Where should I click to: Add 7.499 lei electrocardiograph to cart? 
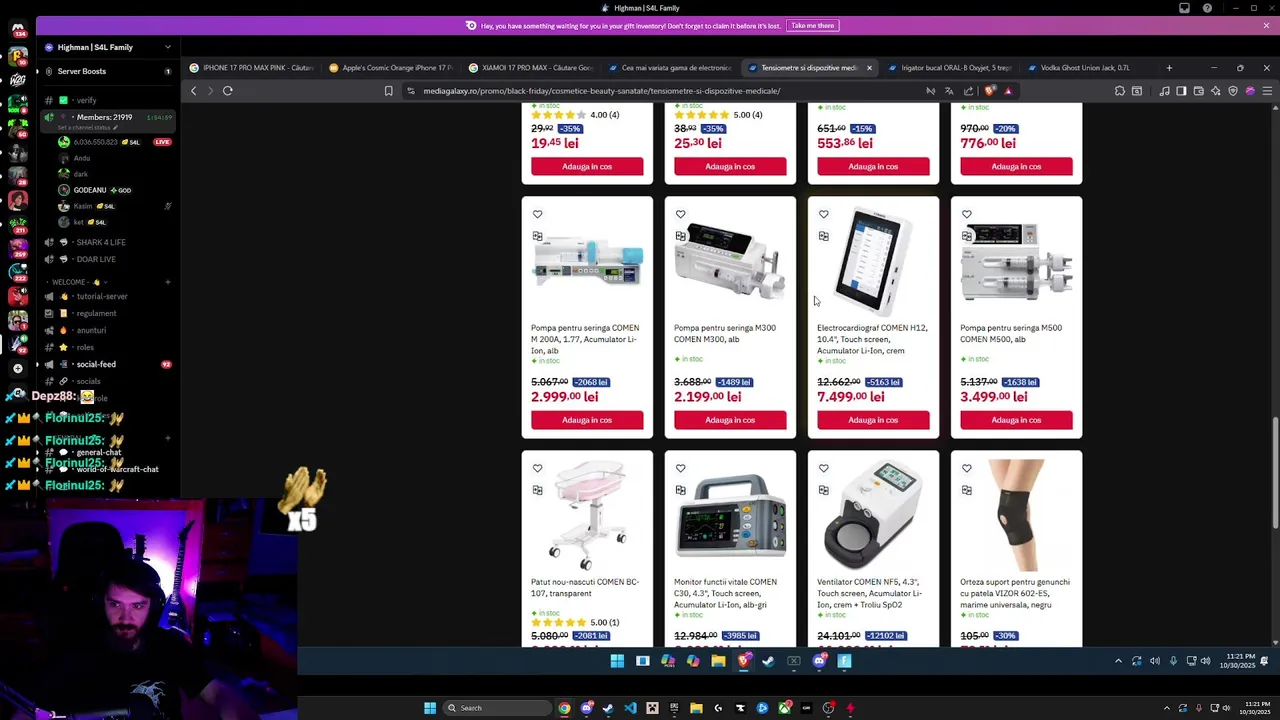coord(873,420)
